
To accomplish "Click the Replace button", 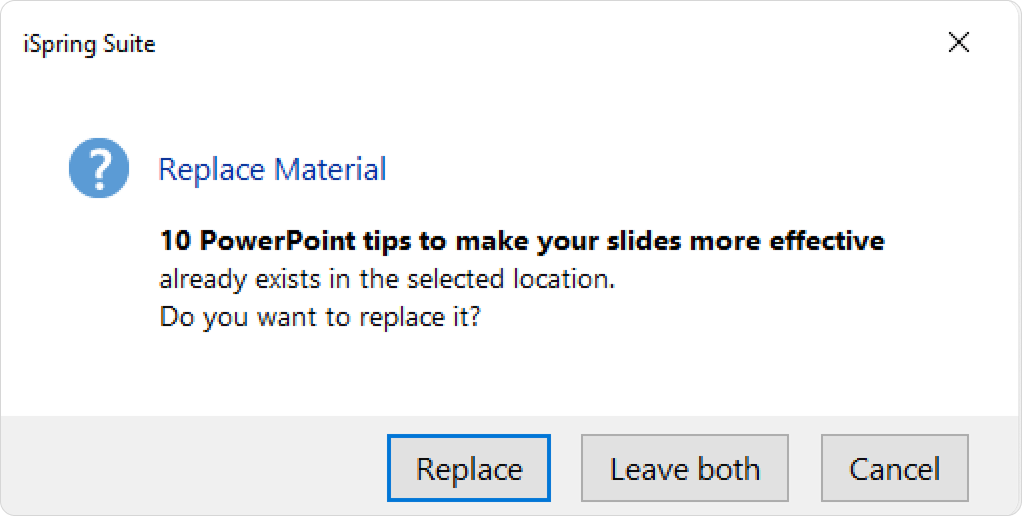I will click(469, 468).
